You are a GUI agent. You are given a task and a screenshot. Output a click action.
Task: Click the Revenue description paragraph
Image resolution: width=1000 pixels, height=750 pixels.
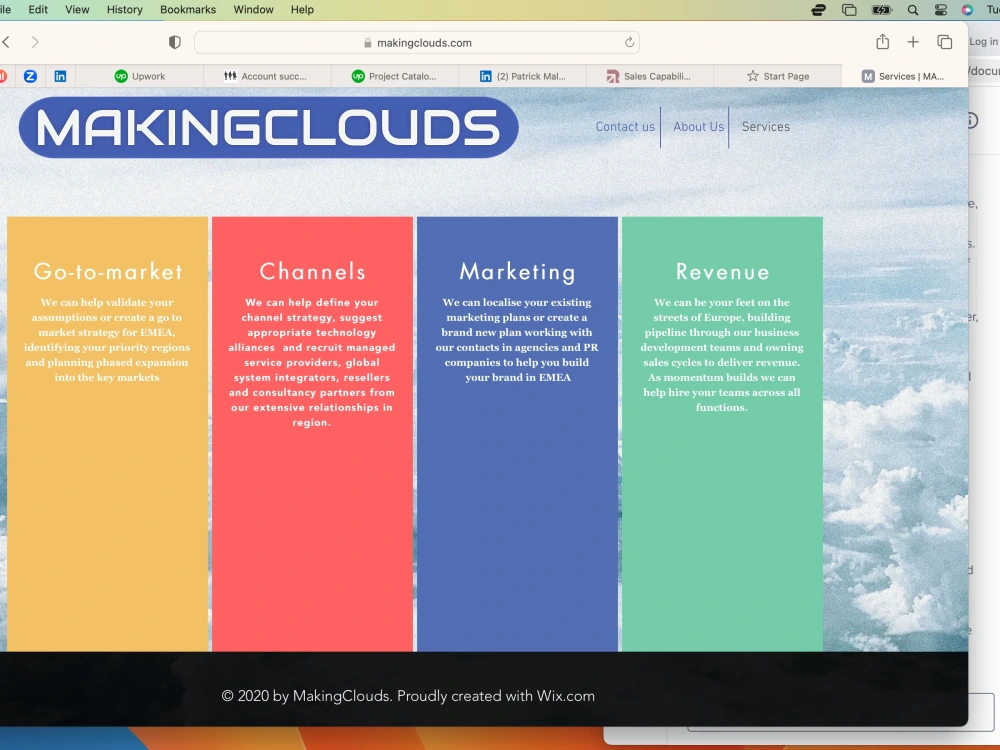pos(722,355)
